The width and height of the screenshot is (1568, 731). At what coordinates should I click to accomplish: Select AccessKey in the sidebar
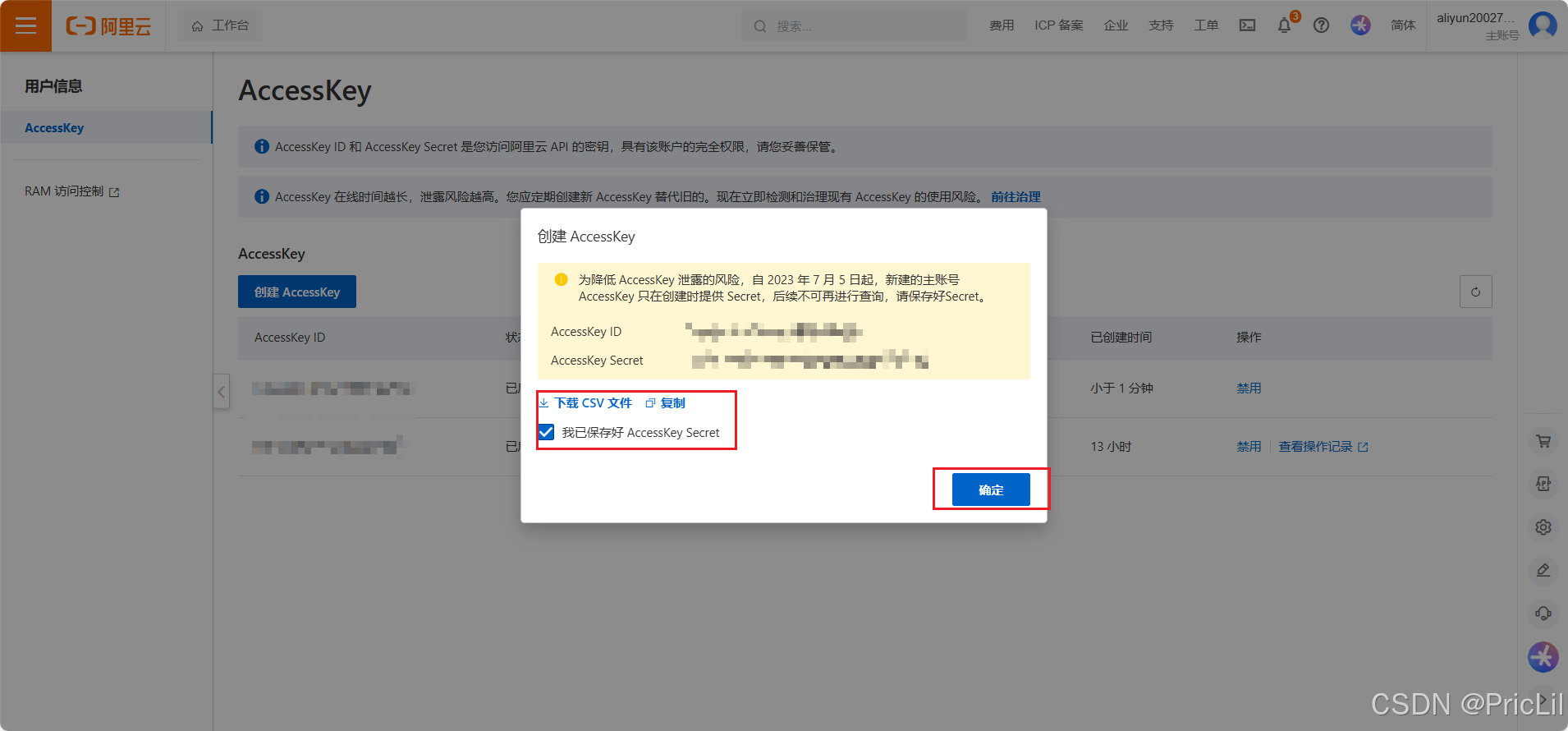click(x=106, y=127)
